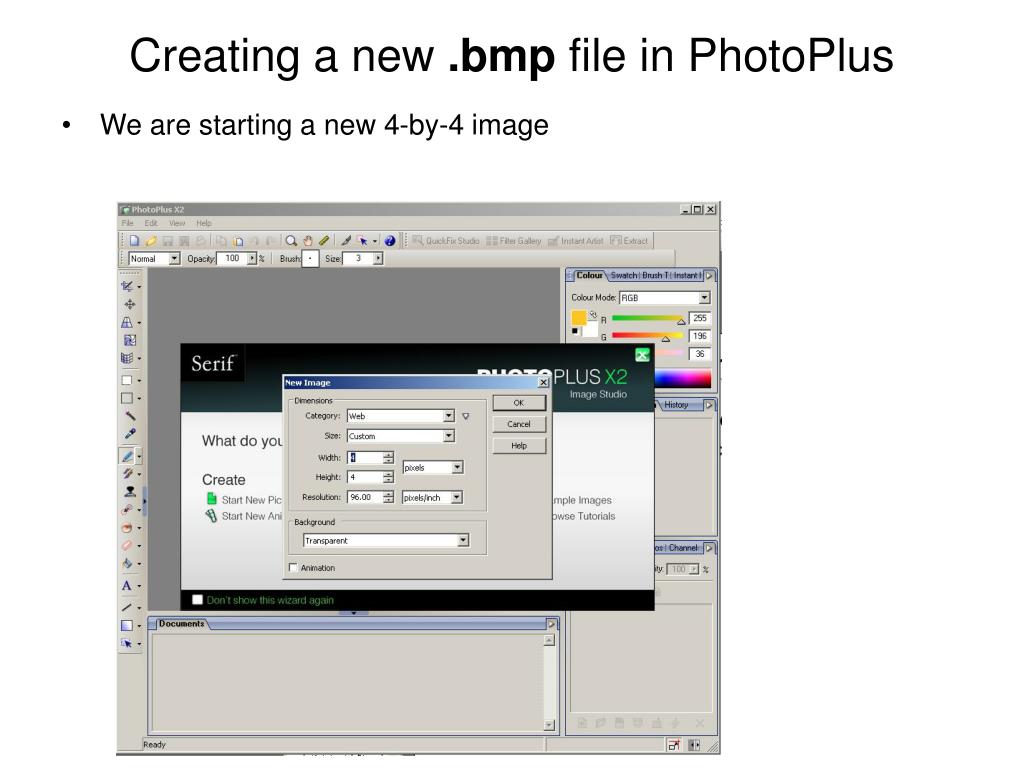
Task: Select the Crop tool in left toolbox
Action: [127, 286]
